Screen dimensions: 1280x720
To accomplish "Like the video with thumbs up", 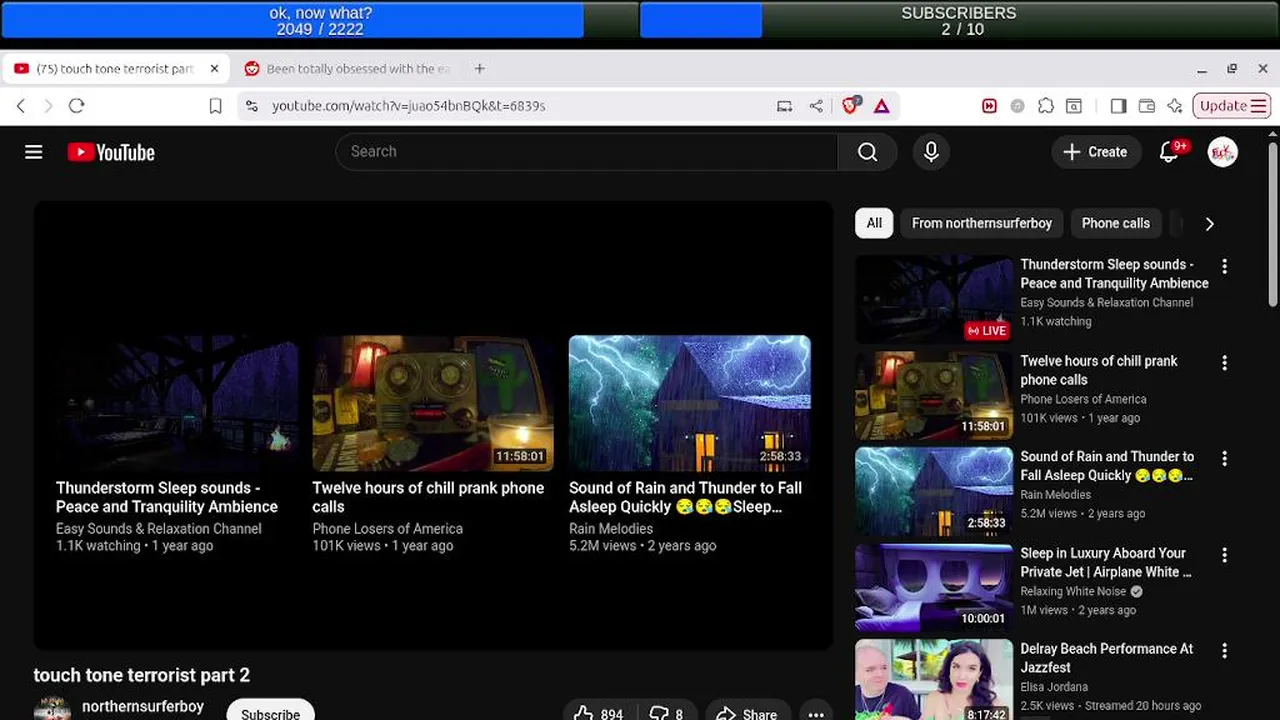I will (598, 713).
